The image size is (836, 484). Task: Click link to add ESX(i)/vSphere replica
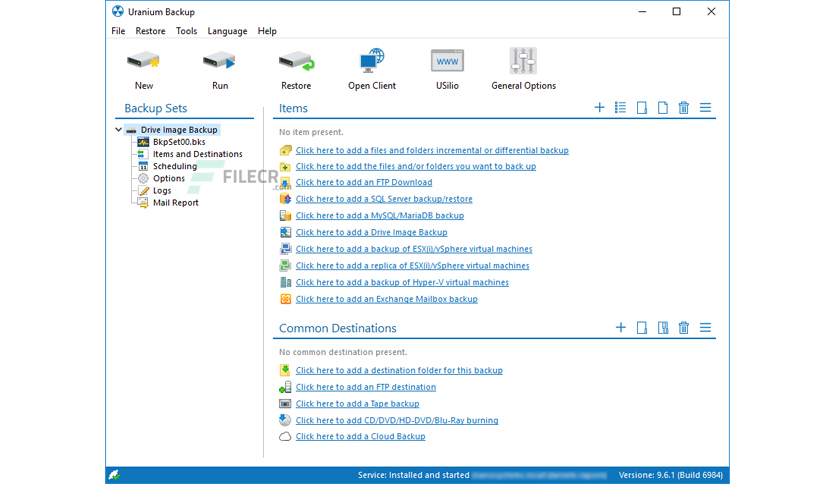tap(412, 265)
